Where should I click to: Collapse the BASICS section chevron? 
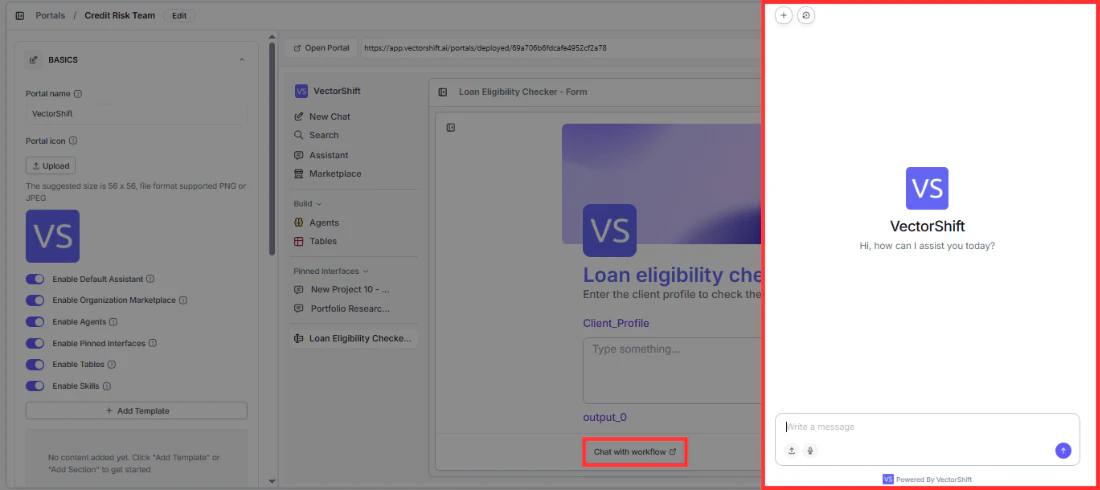tap(242, 60)
